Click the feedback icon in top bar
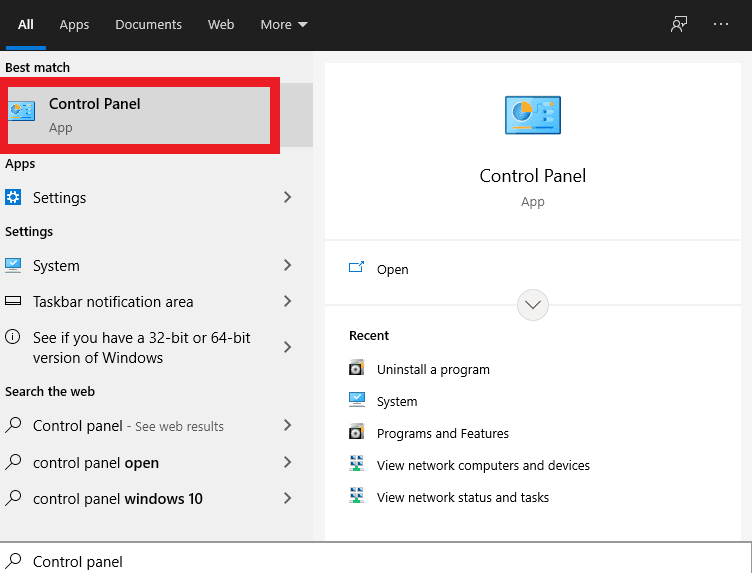This screenshot has width=752, height=573. tap(679, 24)
